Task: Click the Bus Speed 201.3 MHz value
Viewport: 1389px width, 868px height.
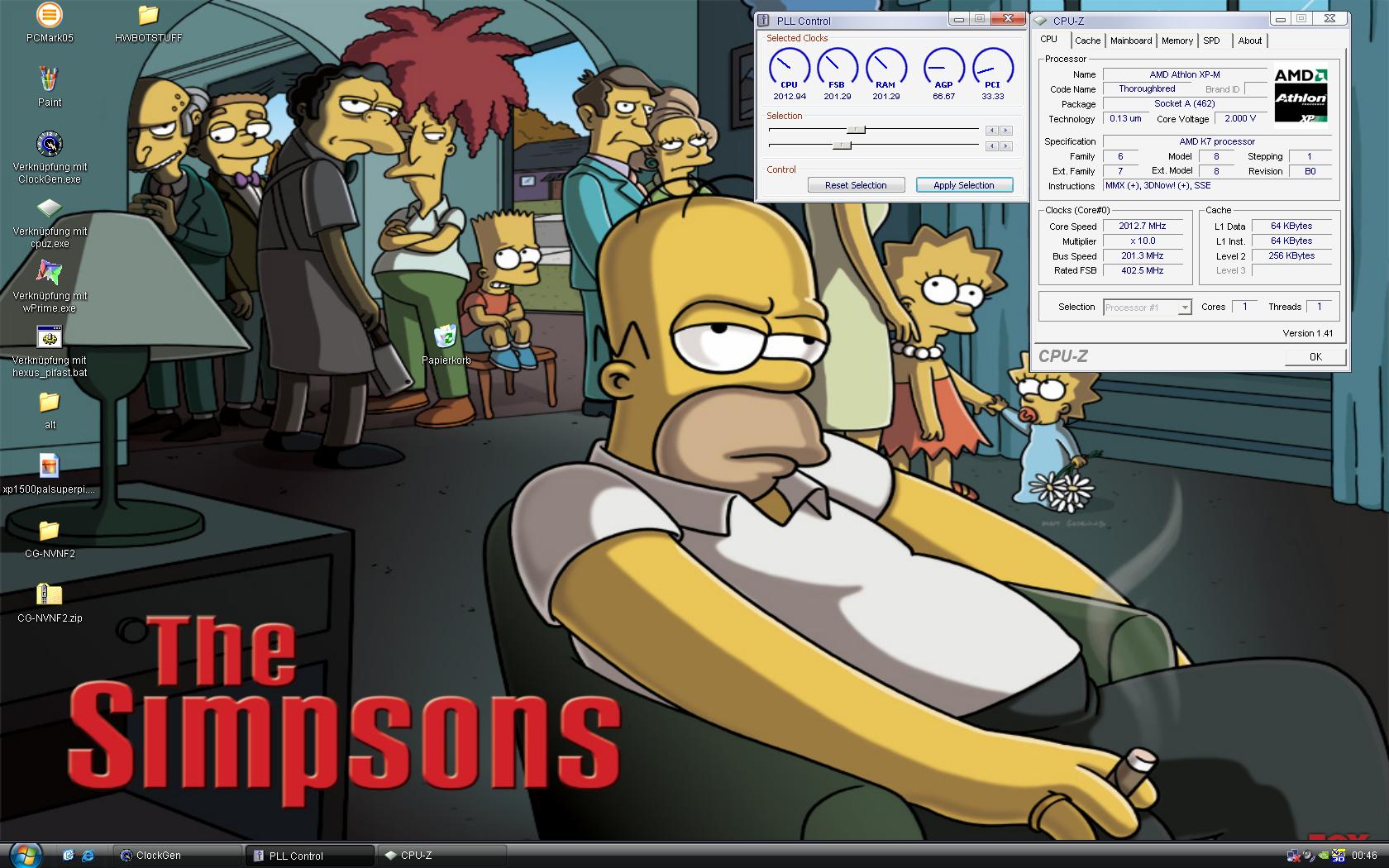Action: (1143, 255)
